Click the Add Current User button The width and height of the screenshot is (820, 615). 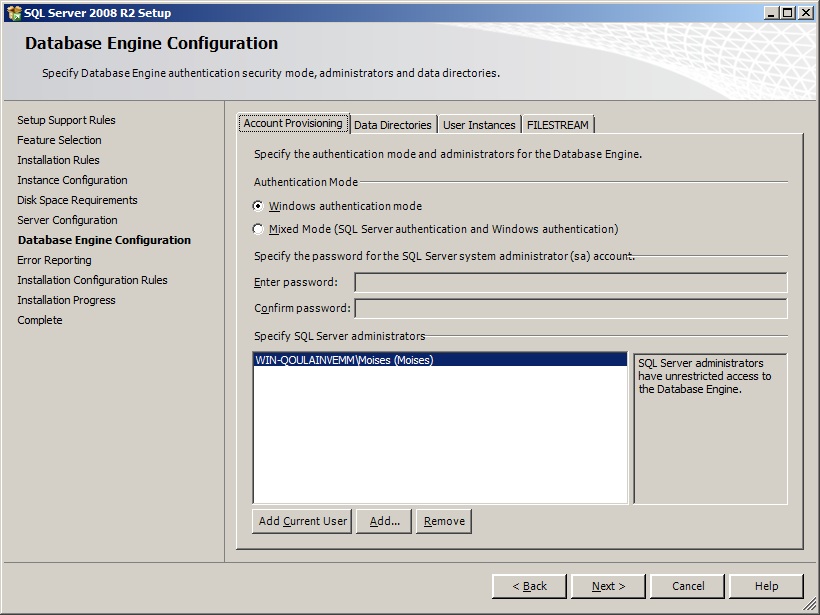[302, 521]
